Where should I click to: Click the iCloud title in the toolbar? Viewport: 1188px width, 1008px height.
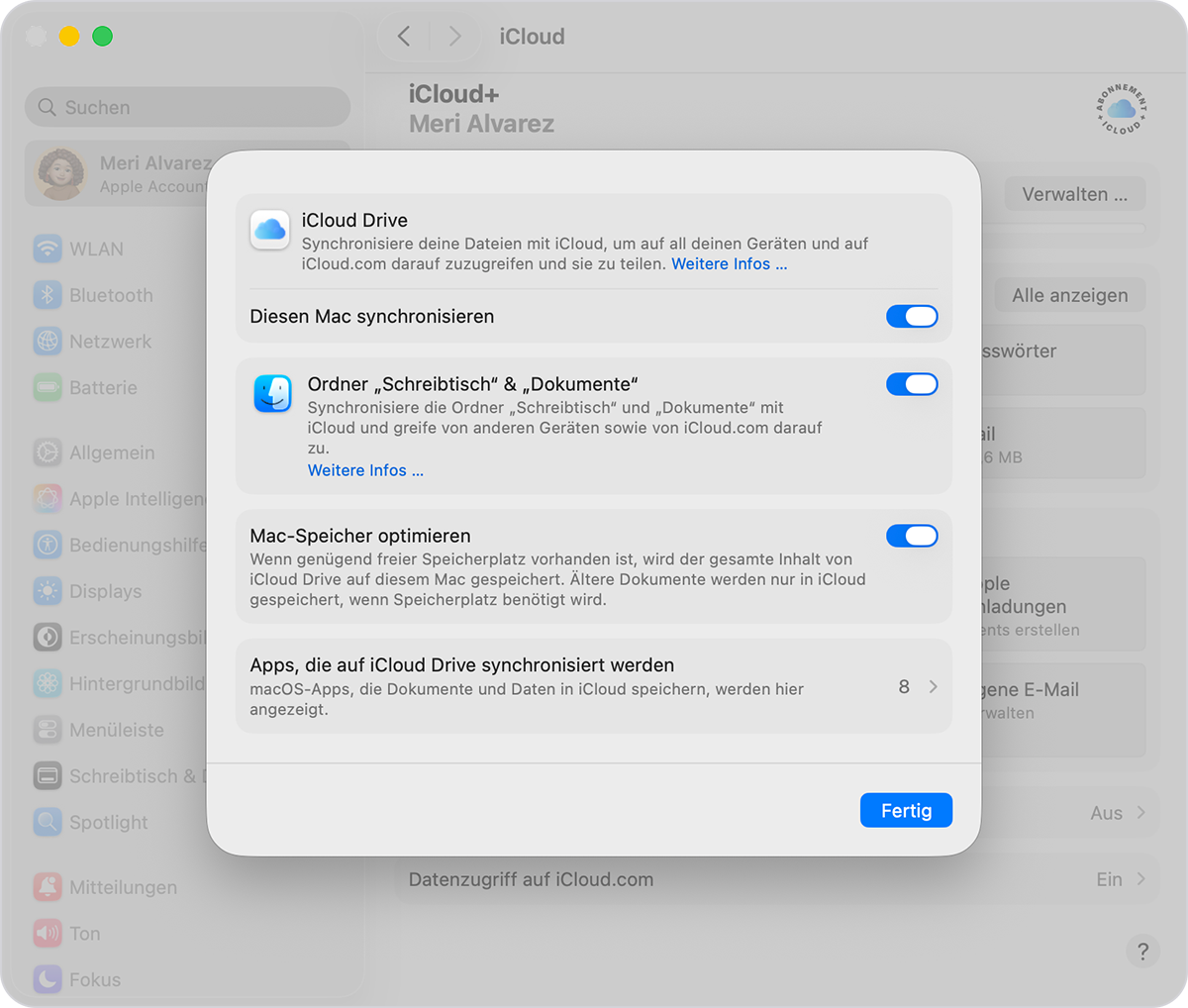click(532, 37)
